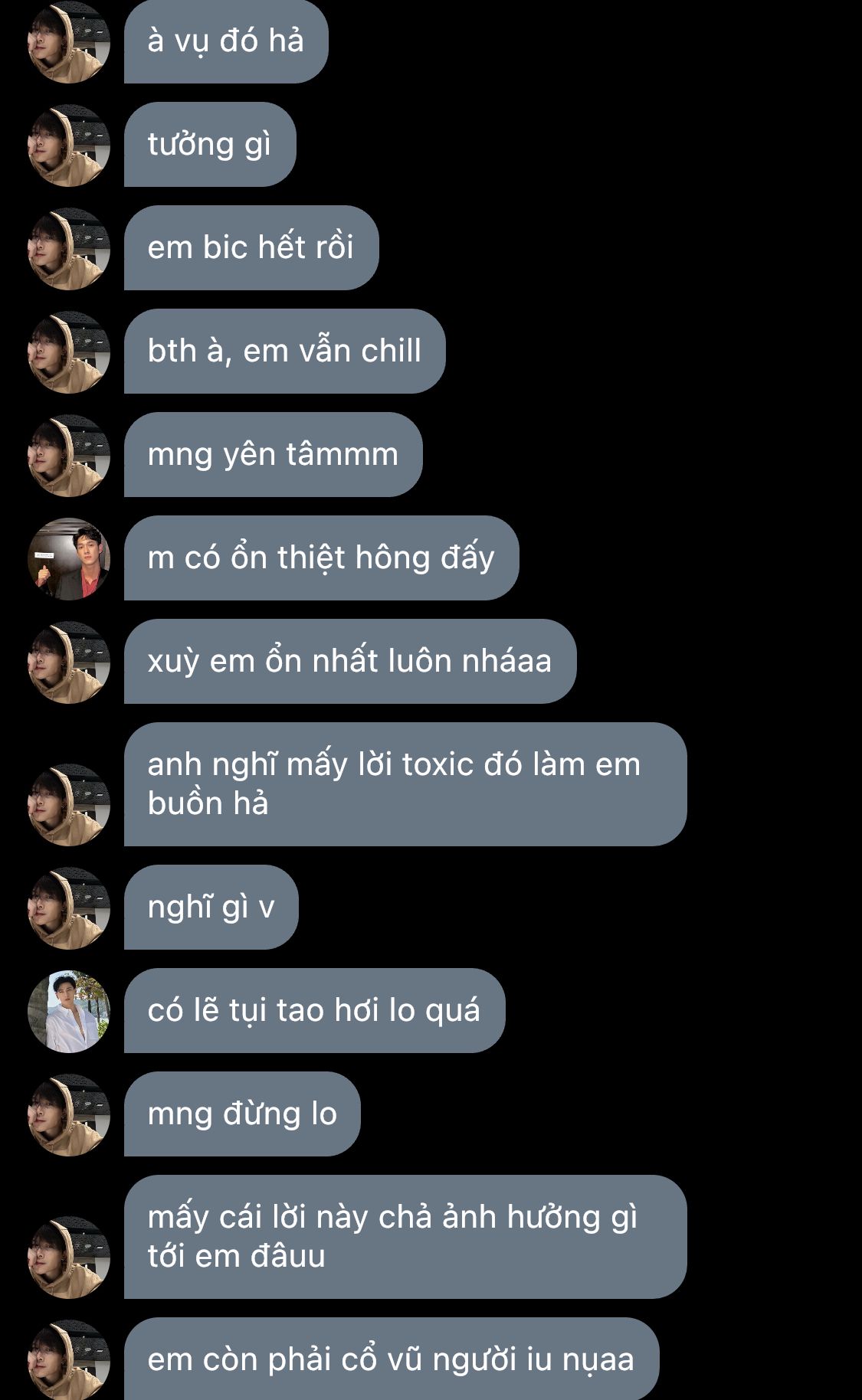Tap the "em bic hết rồi" message

(x=251, y=248)
